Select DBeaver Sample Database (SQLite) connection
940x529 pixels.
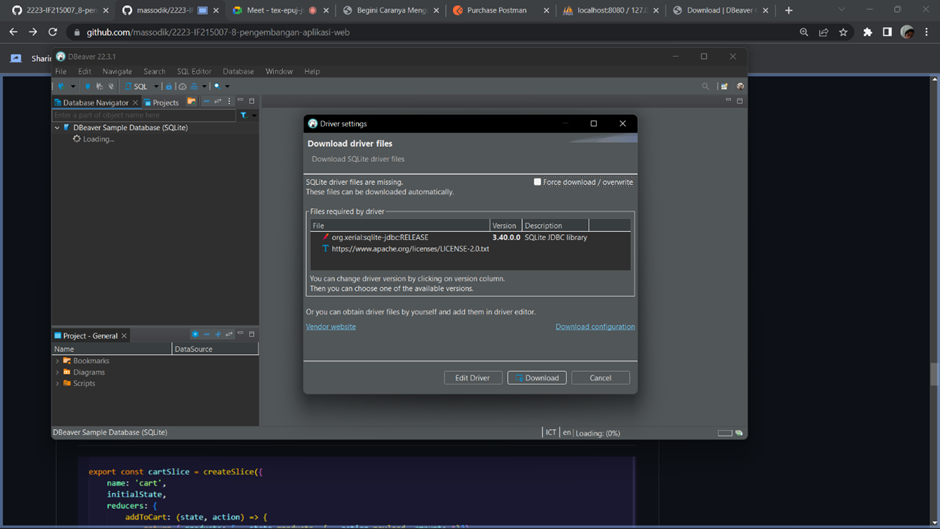[130, 128]
